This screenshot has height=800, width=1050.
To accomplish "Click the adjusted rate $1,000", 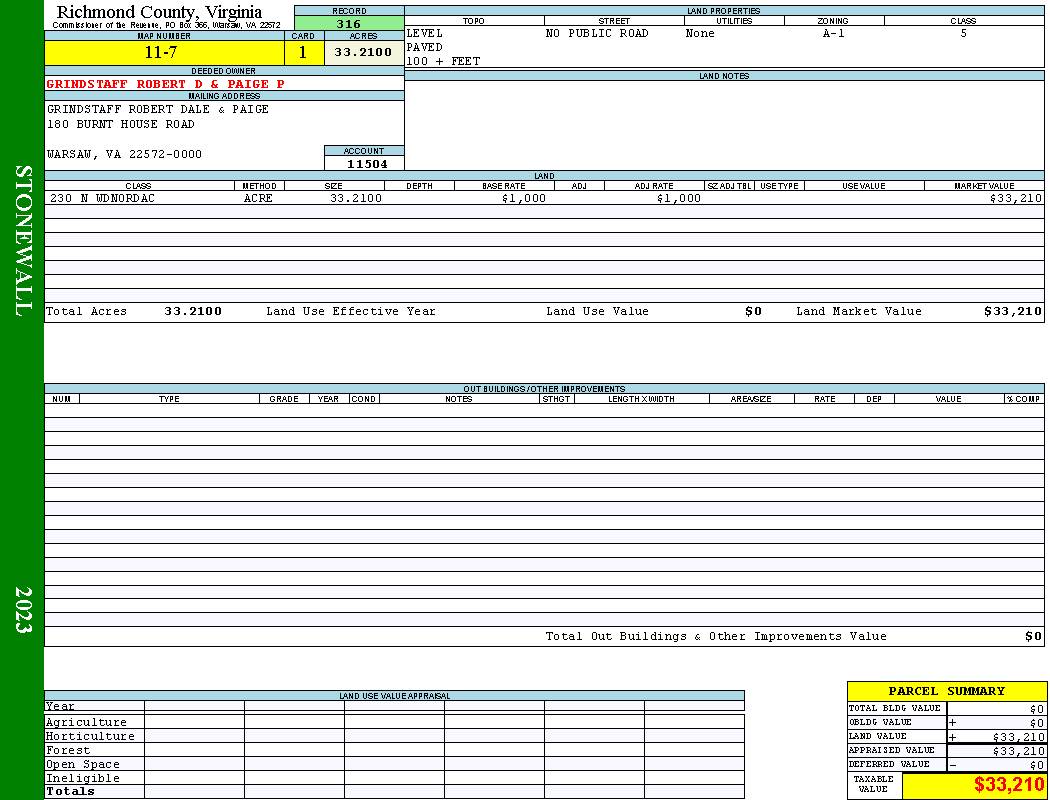I will pos(679,198).
